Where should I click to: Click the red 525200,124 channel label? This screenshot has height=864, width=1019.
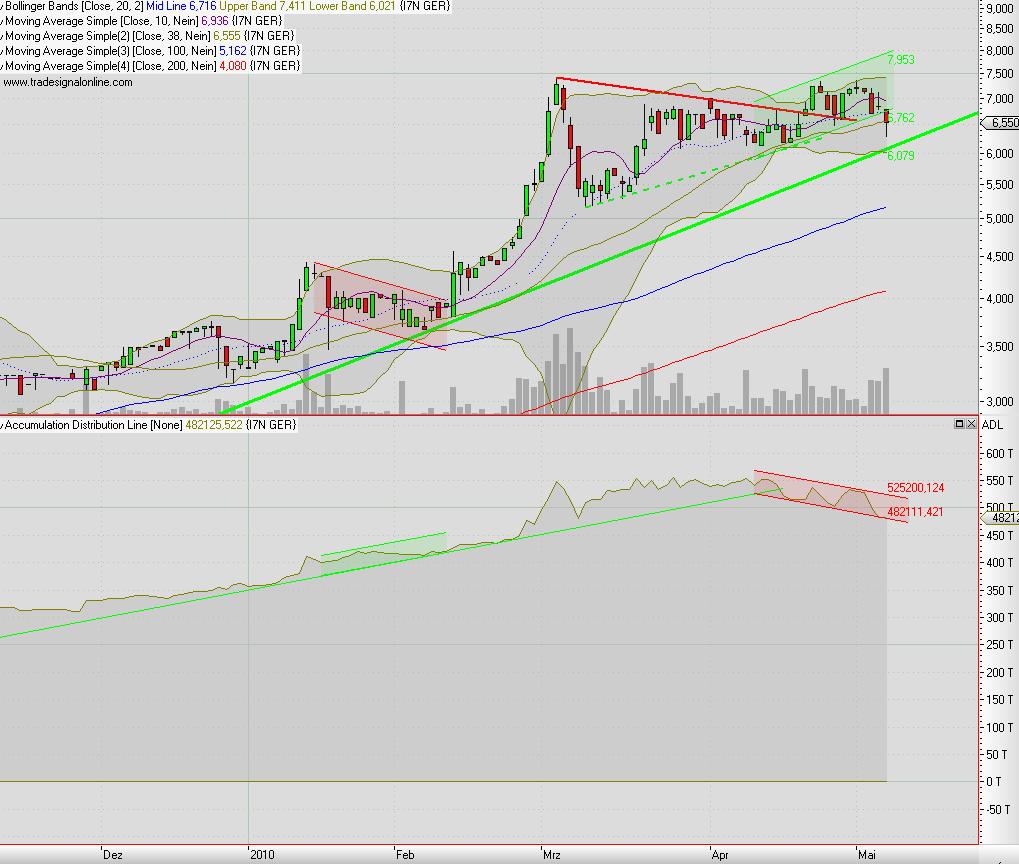[915, 488]
